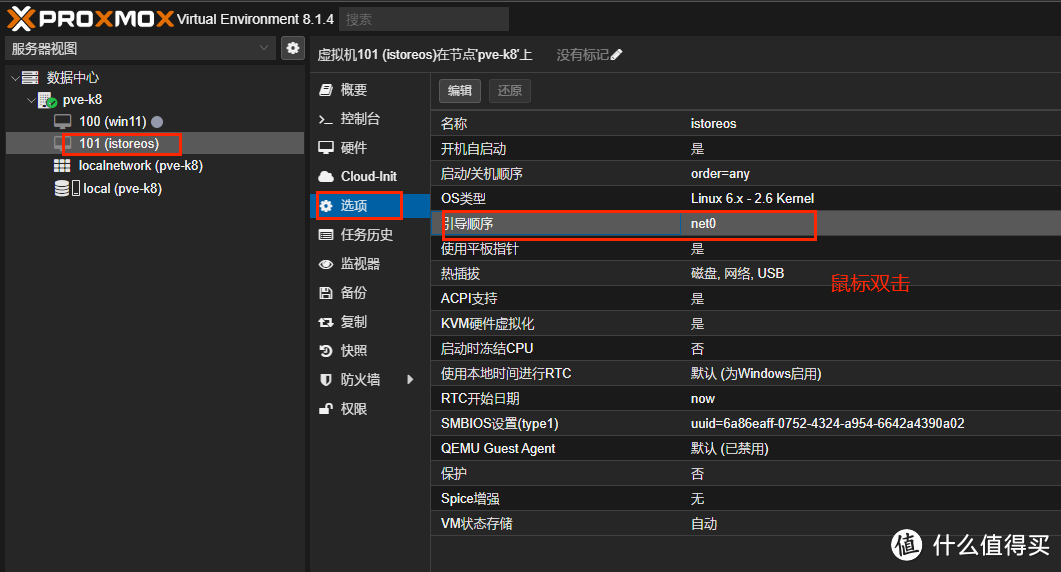Select the RTC开始日期 row
1061x572 pixels.
[x=746, y=399]
